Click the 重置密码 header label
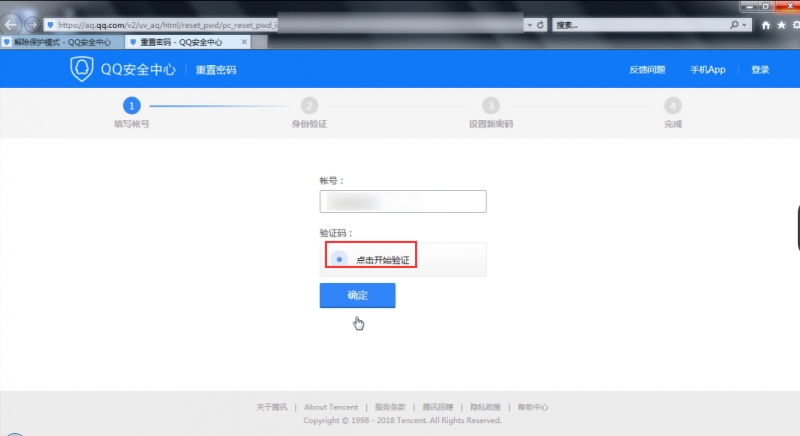800x436 pixels. coord(216,70)
